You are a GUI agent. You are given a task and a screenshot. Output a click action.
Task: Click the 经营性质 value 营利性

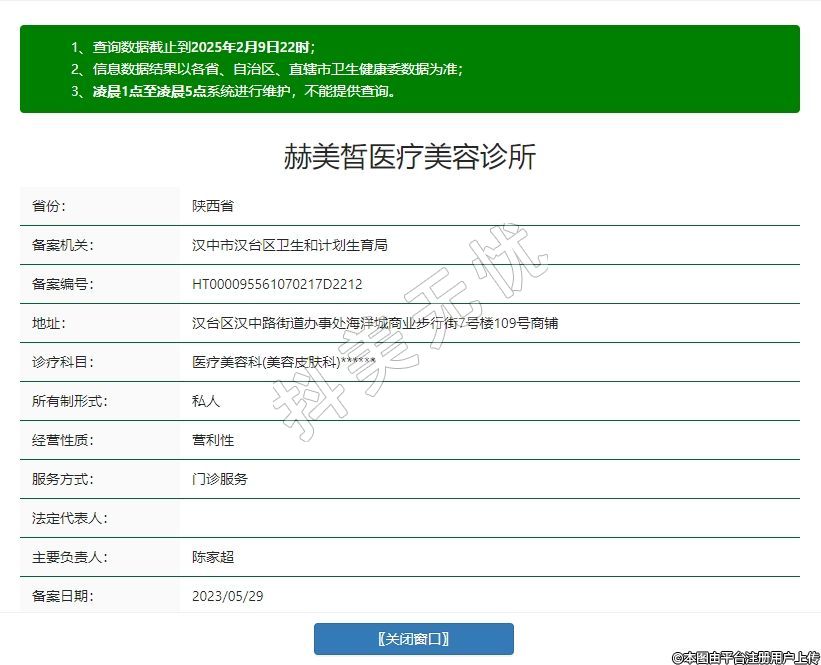tap(213, 440)
